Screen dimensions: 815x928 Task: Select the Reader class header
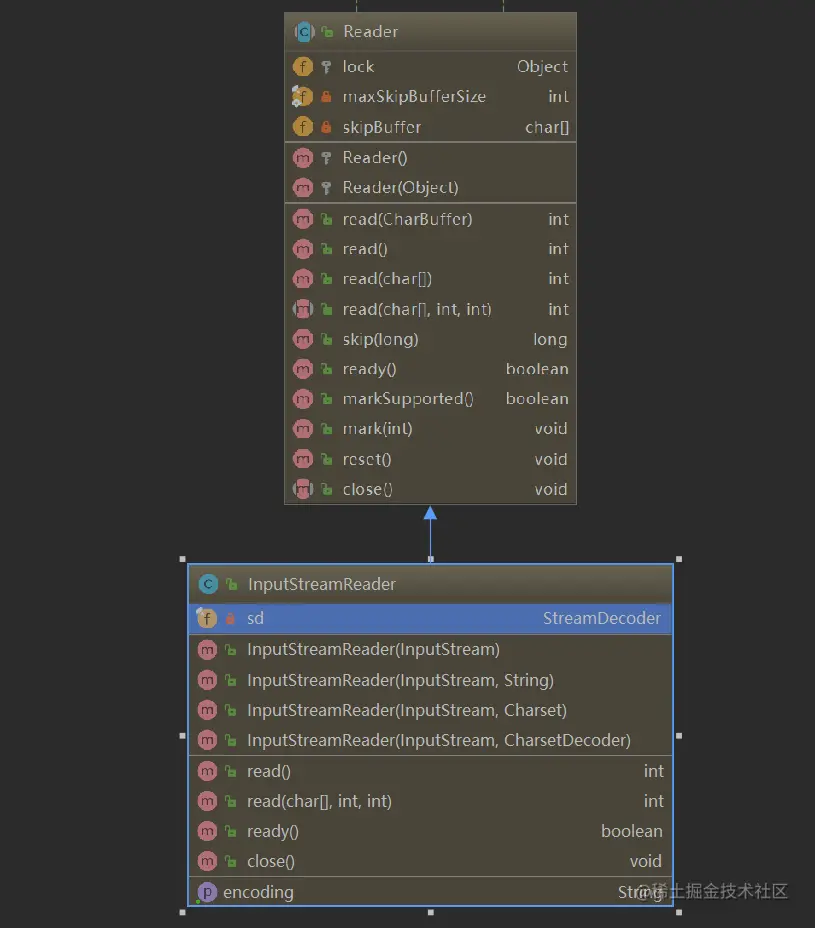click(430, 31)
